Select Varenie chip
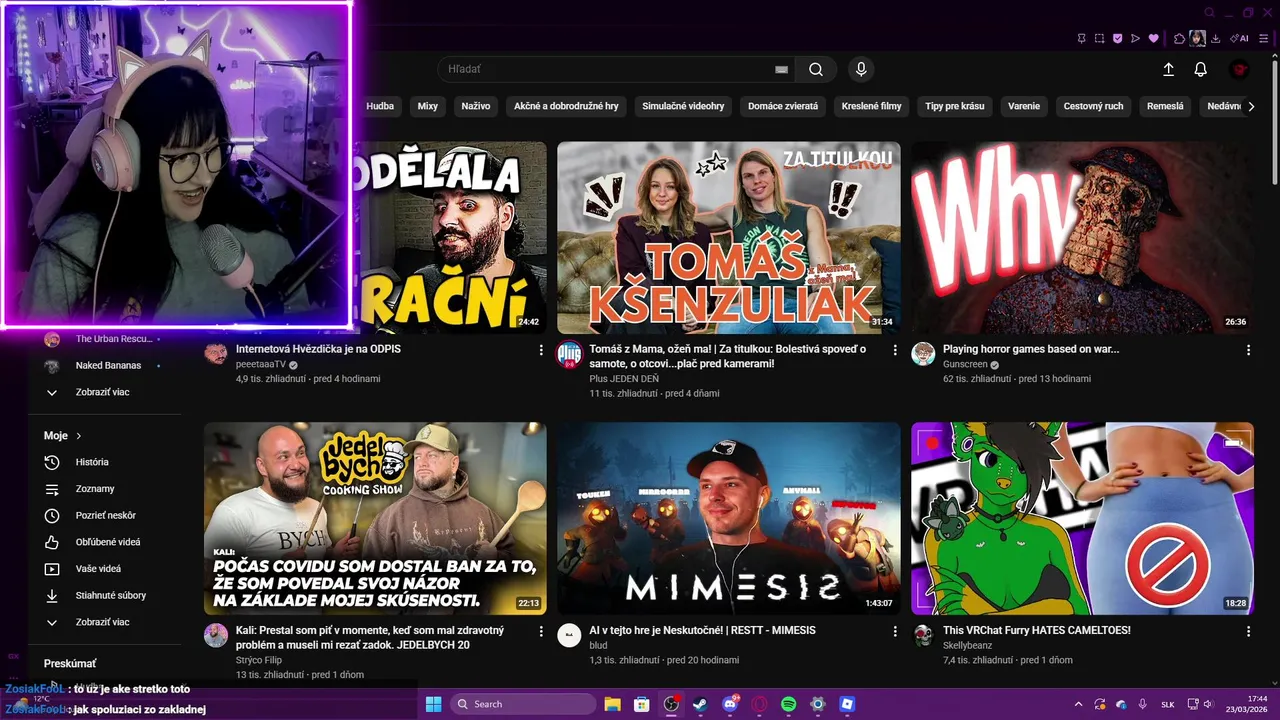1280x720 pixels. (1024, 106)
